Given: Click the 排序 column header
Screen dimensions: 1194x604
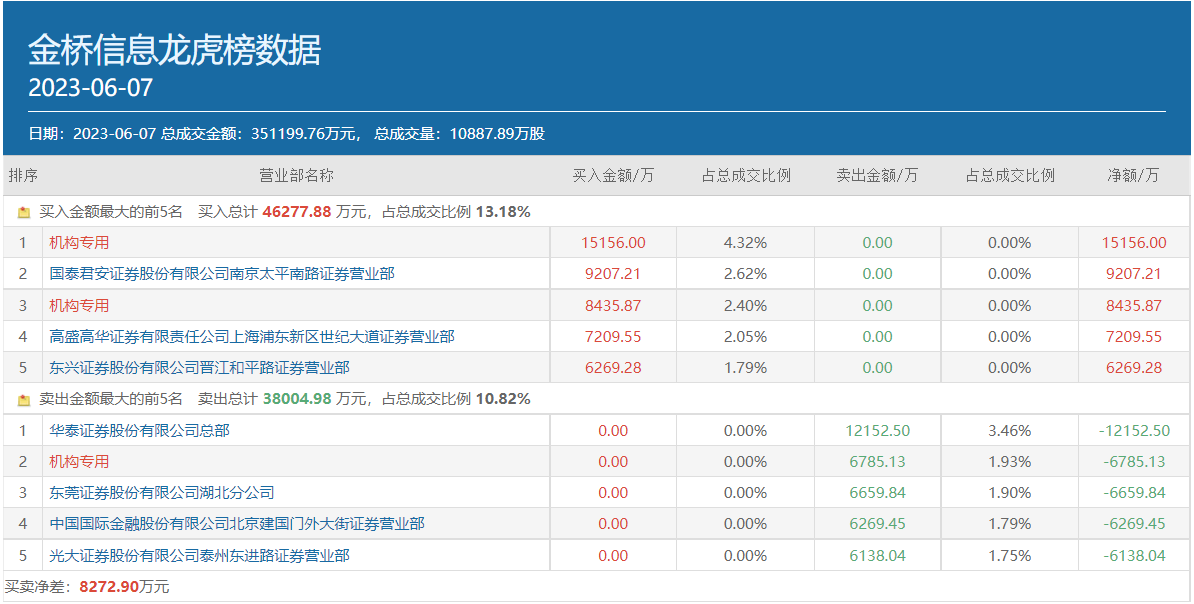Looking at the screenshot, I should (x=23, y=175).
